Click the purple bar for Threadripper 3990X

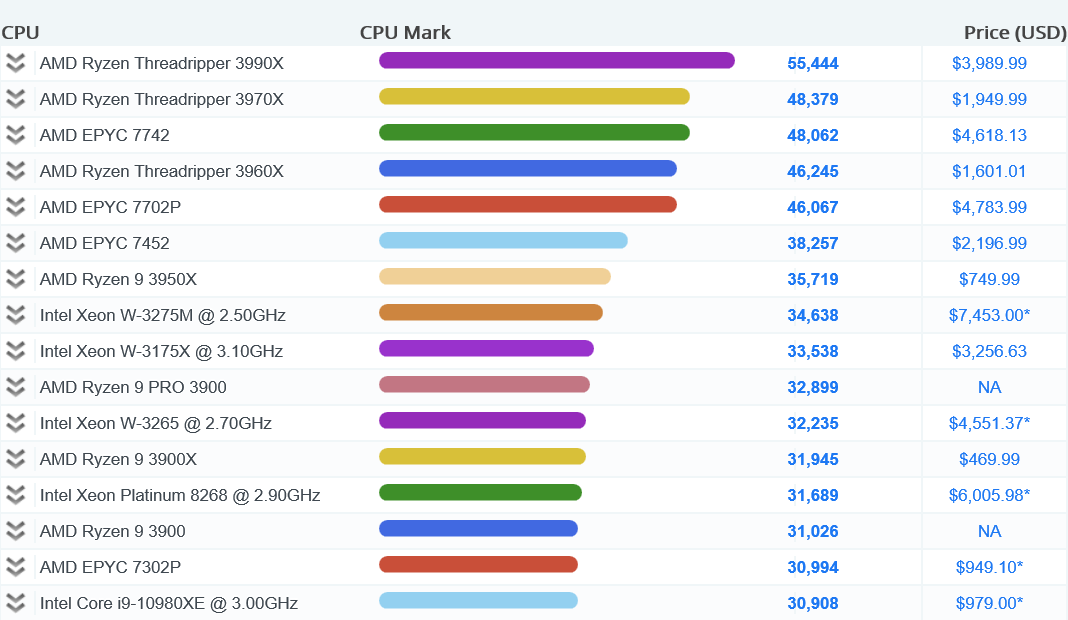pos(556,61)
